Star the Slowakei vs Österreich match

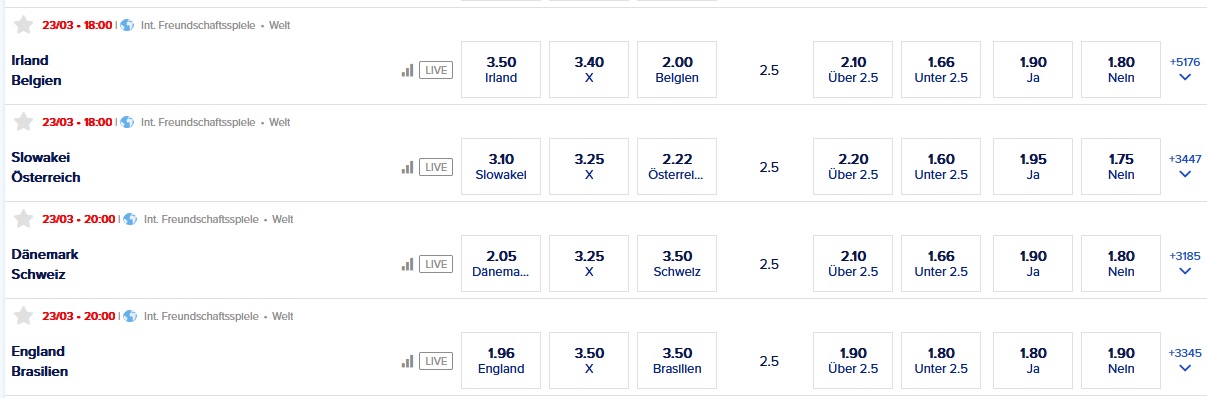[24, 122]
